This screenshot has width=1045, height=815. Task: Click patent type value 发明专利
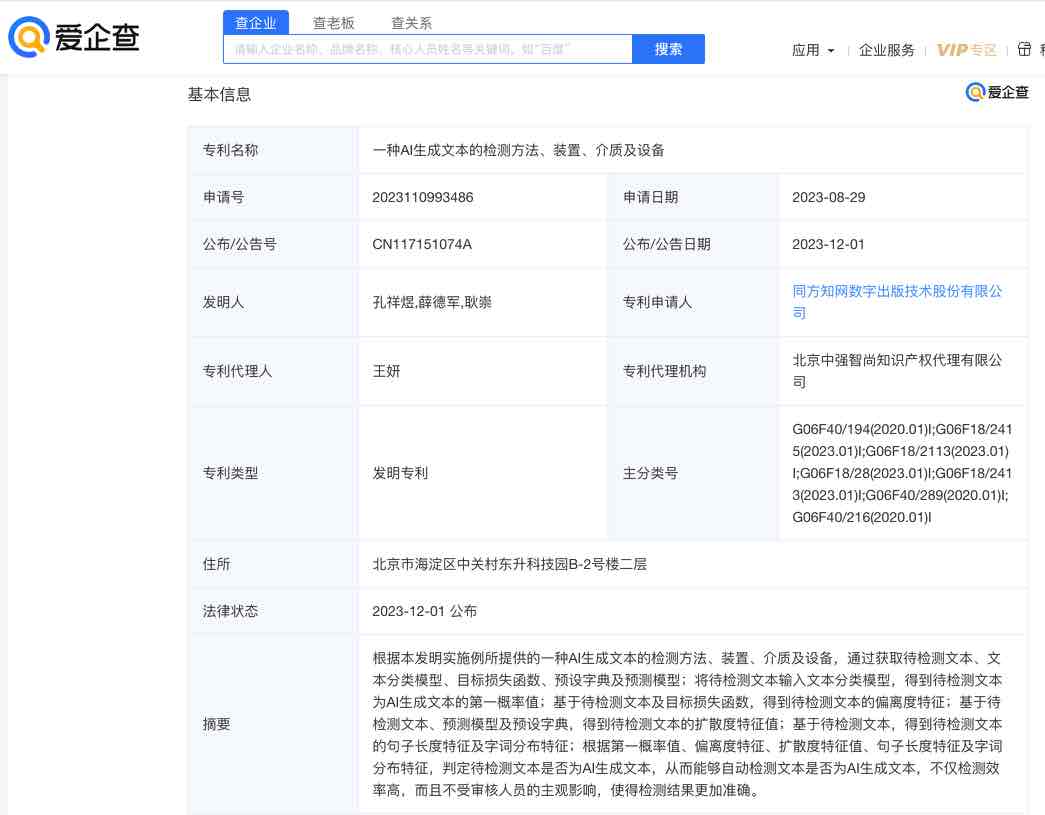[x=400, y=473]
